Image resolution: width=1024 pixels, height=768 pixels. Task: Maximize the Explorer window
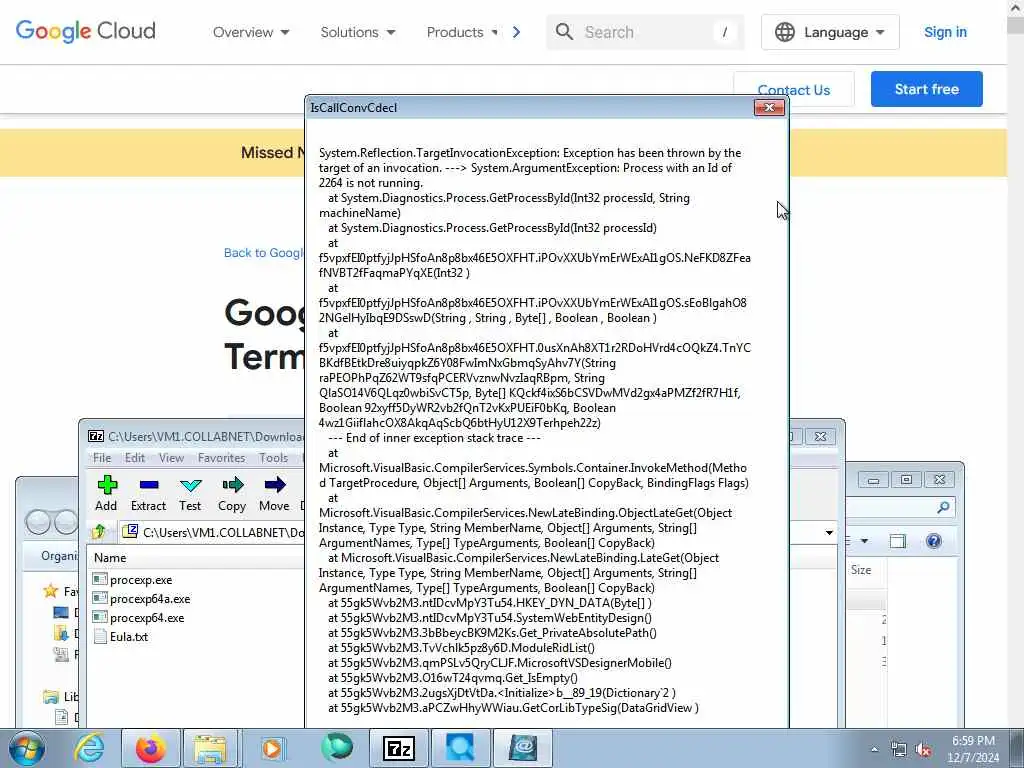[906, 480]
